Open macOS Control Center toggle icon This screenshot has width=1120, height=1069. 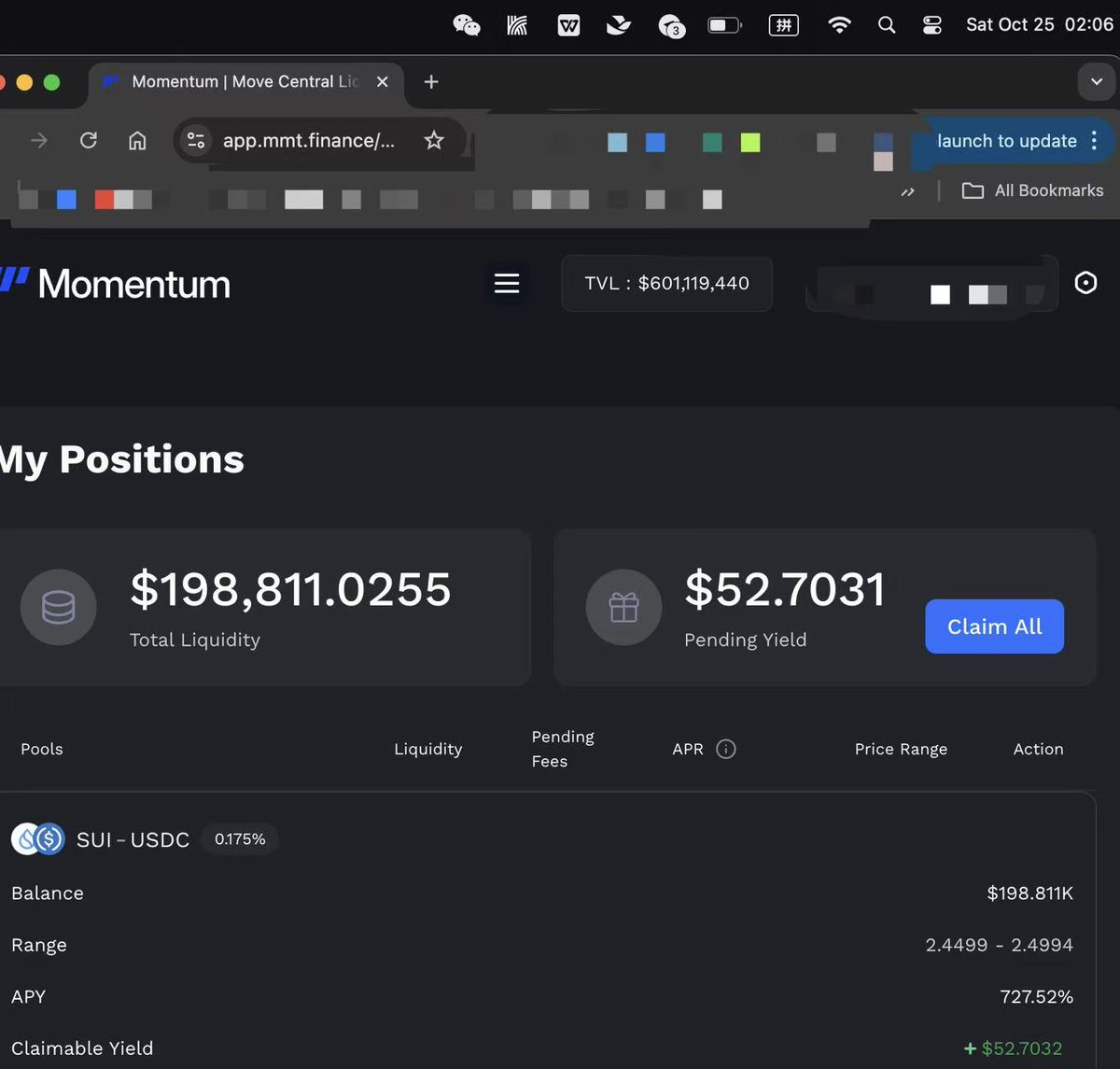click(x=931, y=25)
